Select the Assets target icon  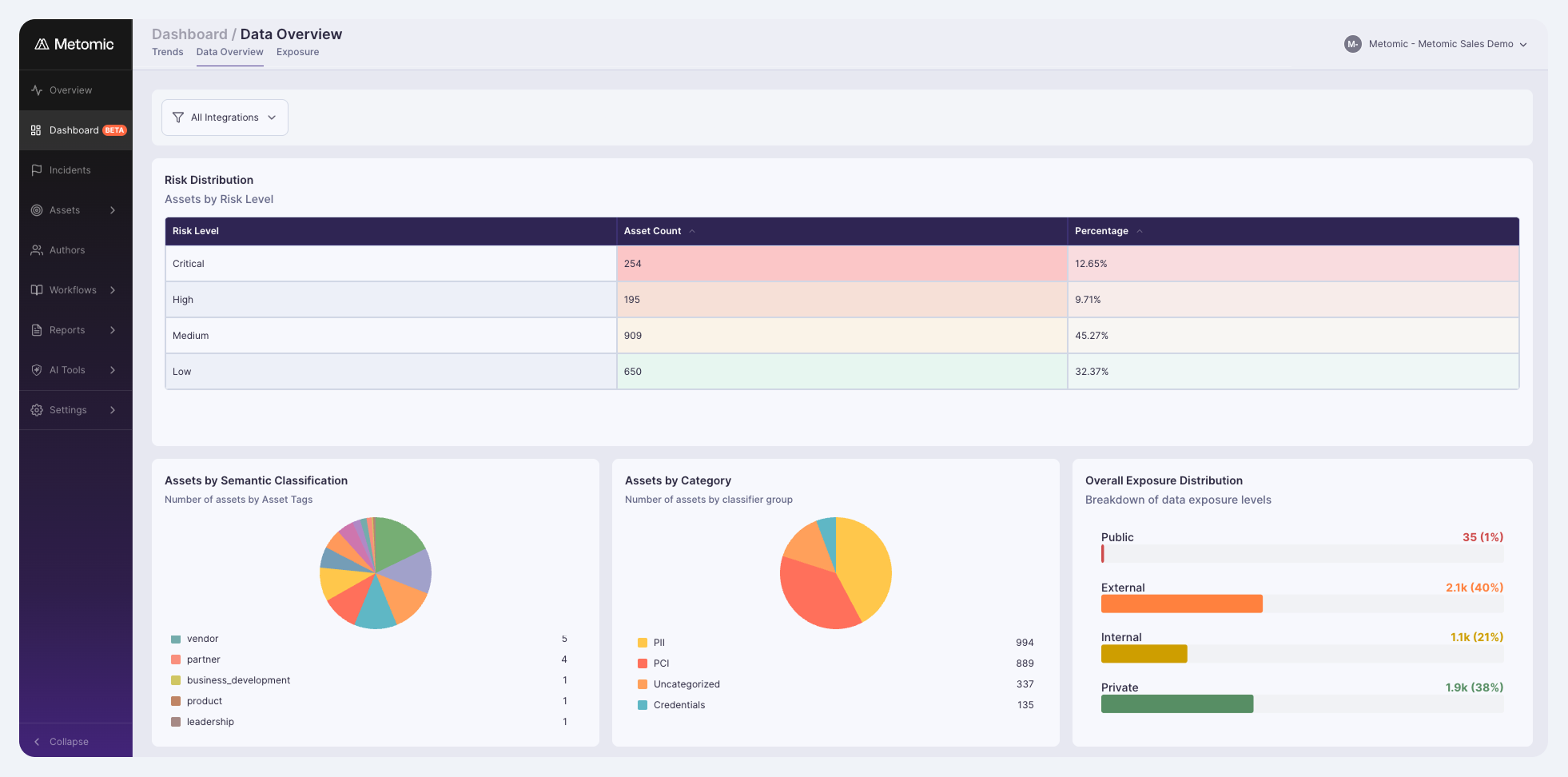[37, 210]
